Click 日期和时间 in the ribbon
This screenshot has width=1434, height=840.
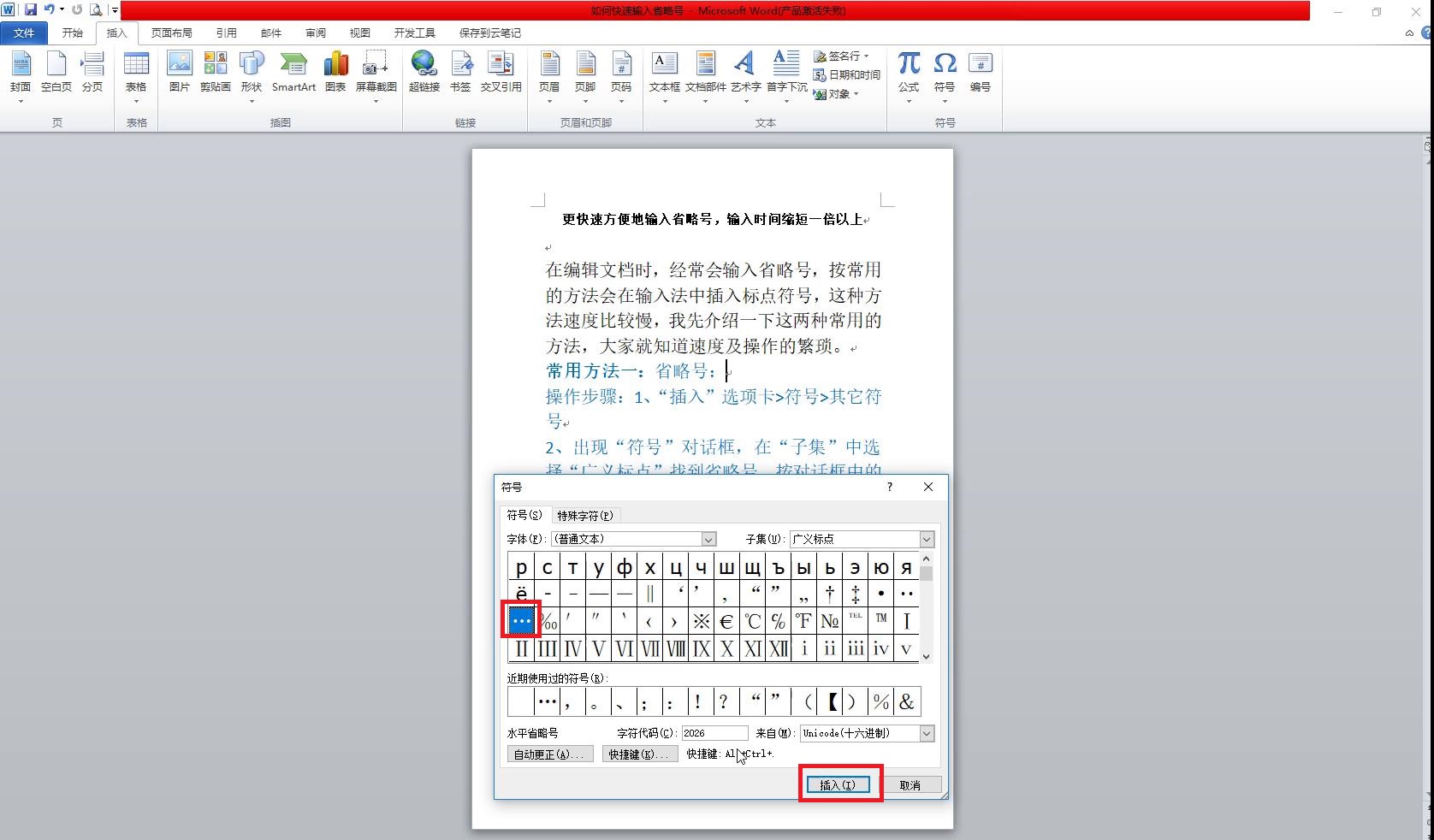pyautogui.click(x=847, y=74)
